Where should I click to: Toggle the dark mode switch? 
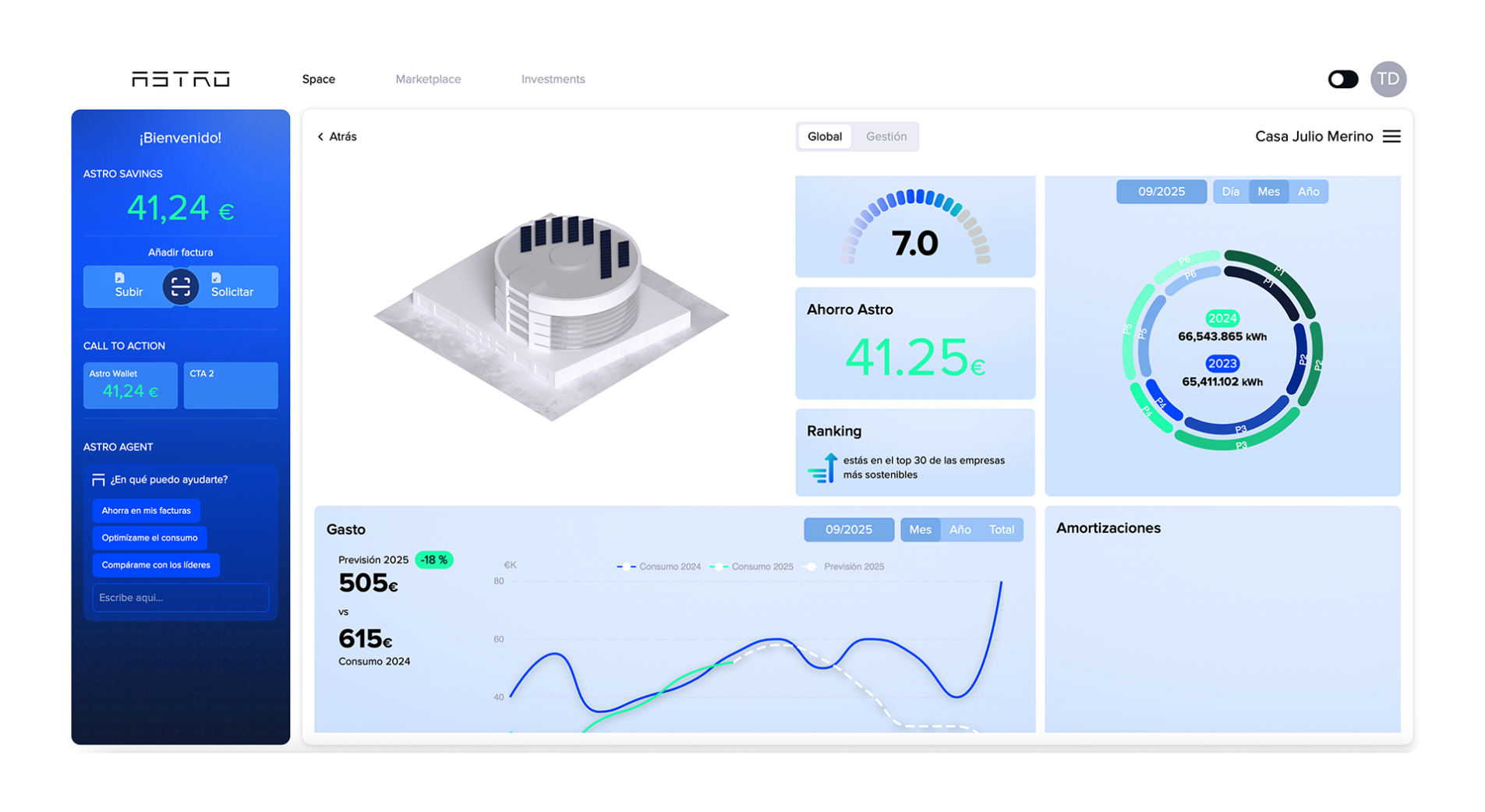(1342, 79)
